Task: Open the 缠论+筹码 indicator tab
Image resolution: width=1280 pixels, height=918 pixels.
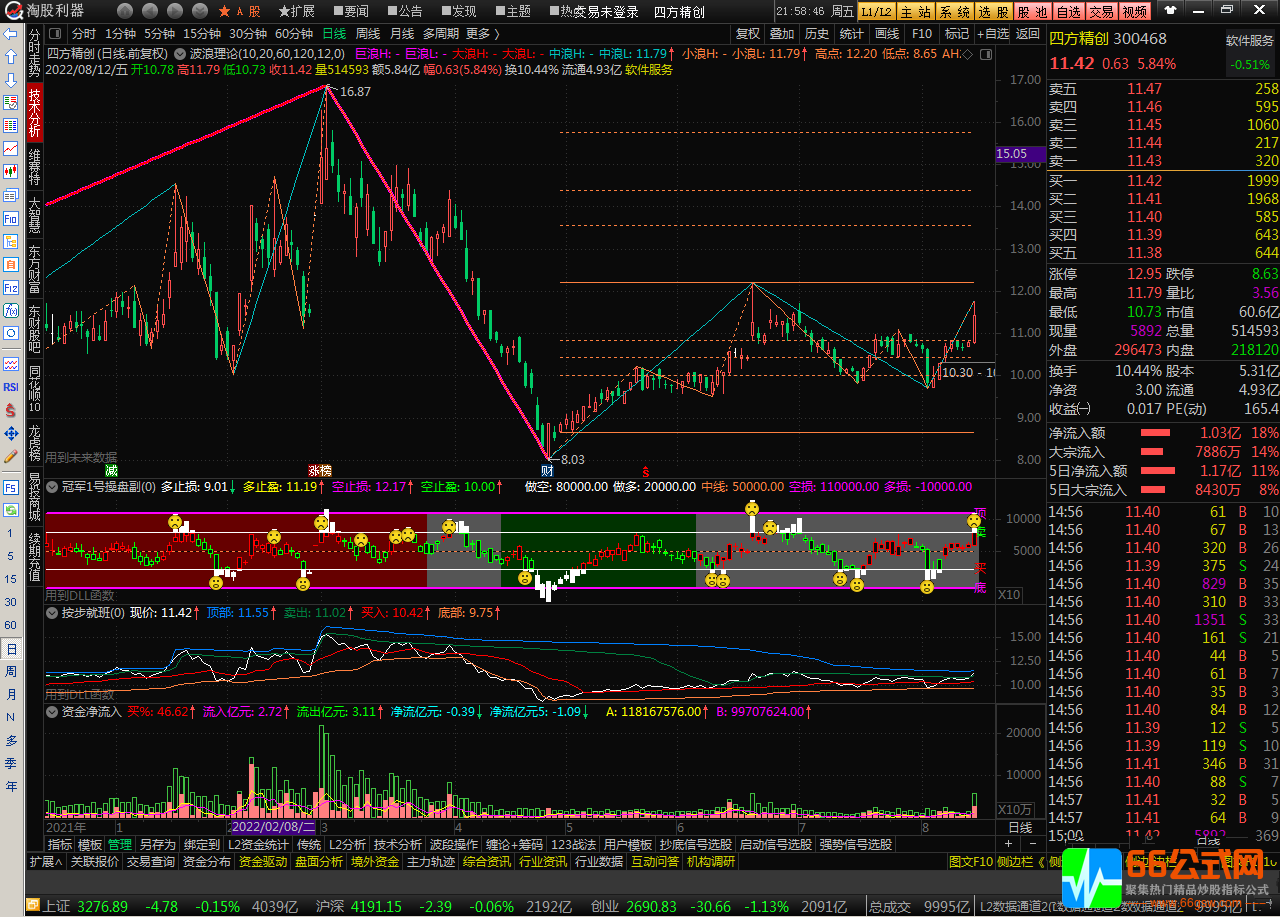Action: pos(514,845)
